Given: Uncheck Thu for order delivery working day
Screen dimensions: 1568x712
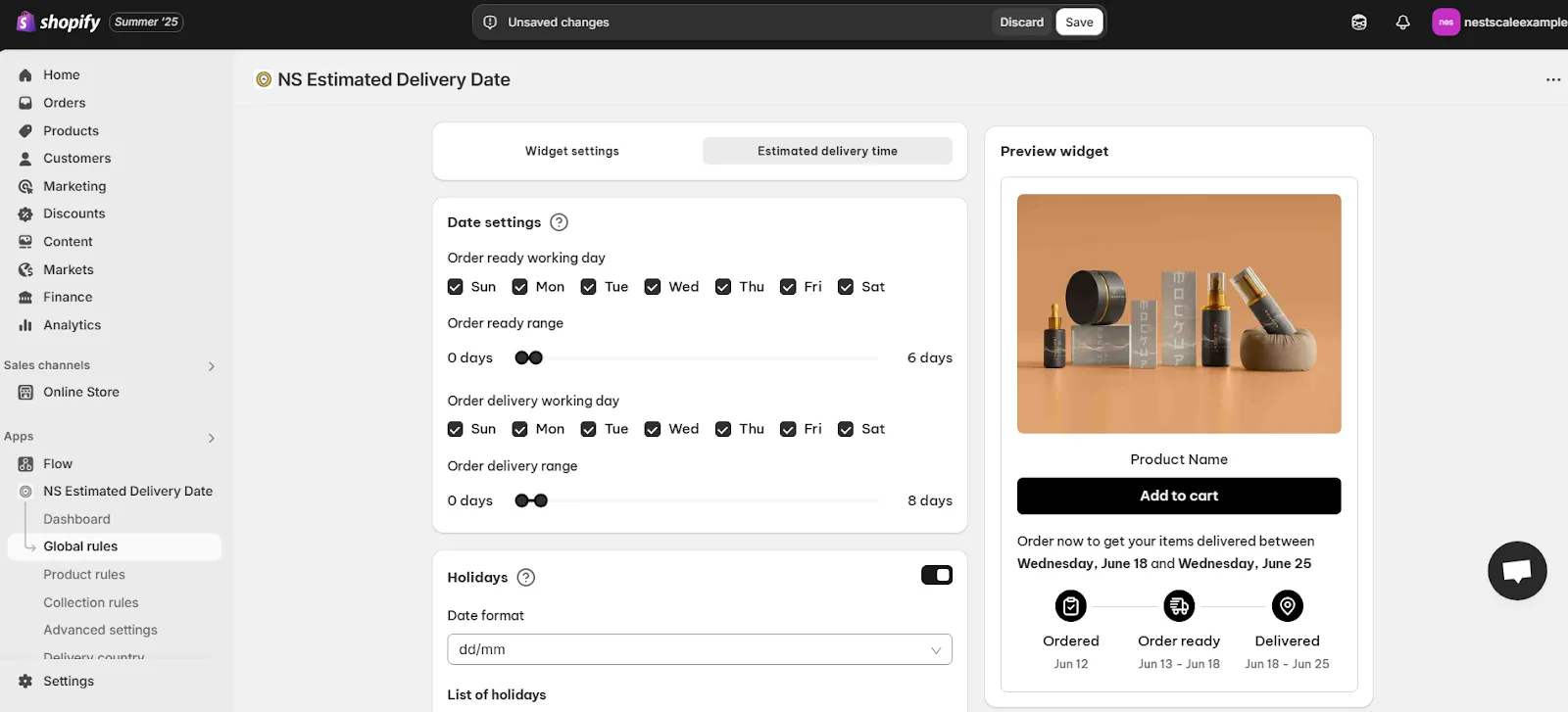Looking at the screenshot, I should point(723,429).
